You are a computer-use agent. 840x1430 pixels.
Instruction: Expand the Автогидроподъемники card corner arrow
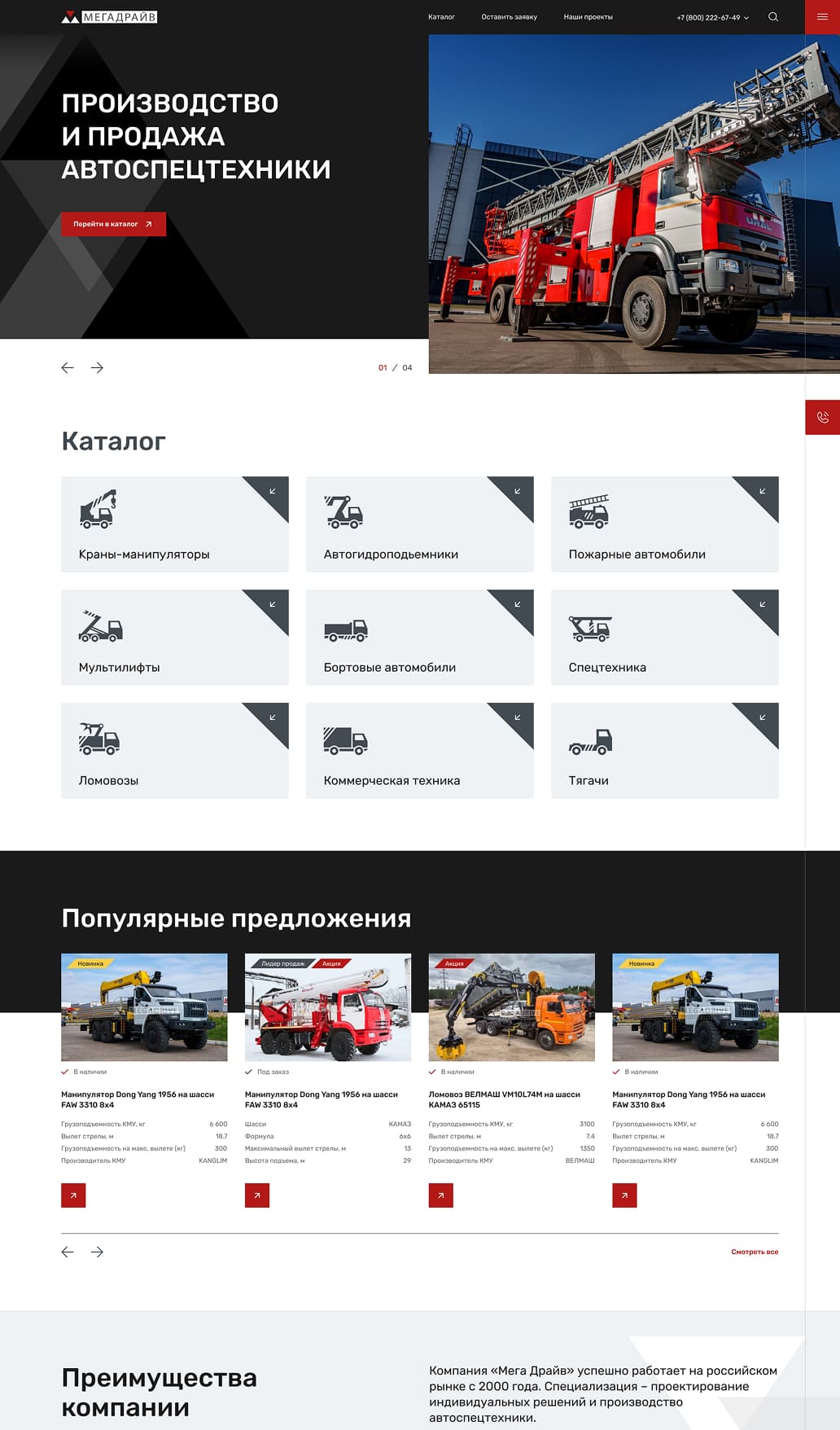pyautogui.click(x=518, y=491)
